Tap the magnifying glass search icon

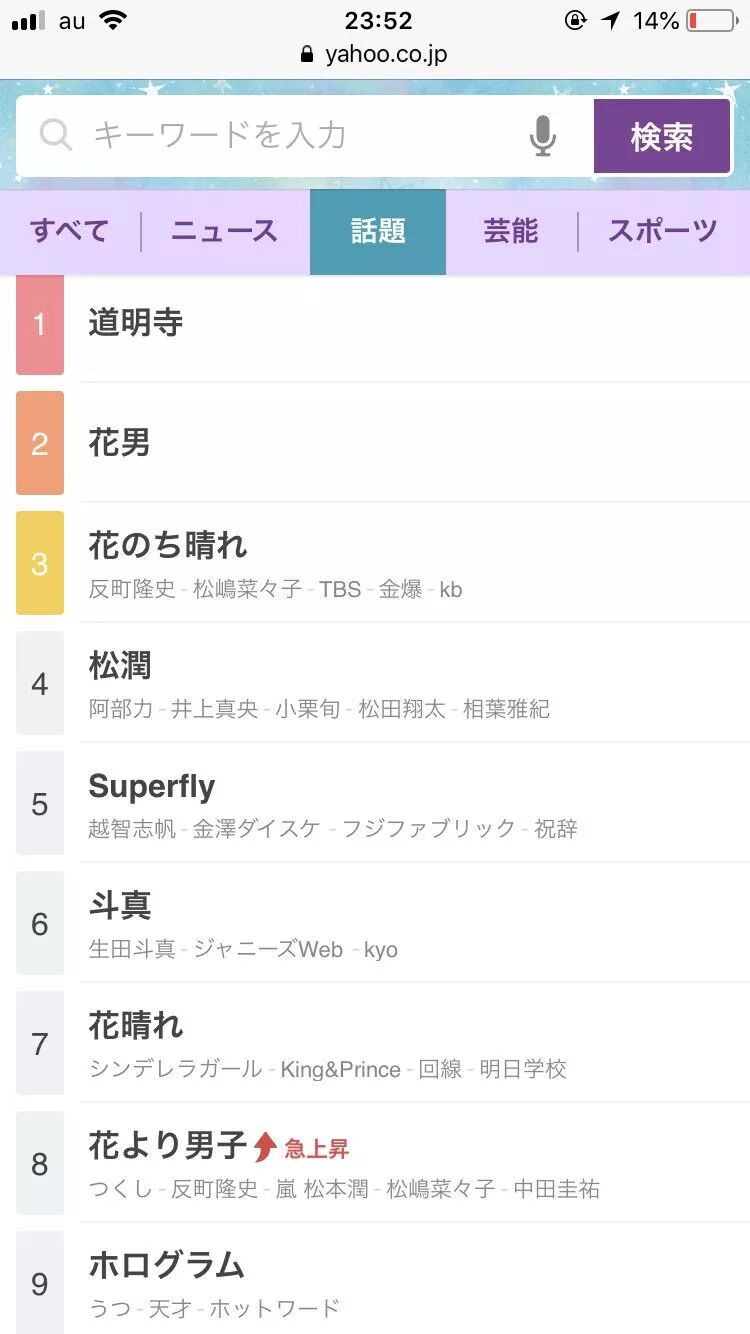56,135
